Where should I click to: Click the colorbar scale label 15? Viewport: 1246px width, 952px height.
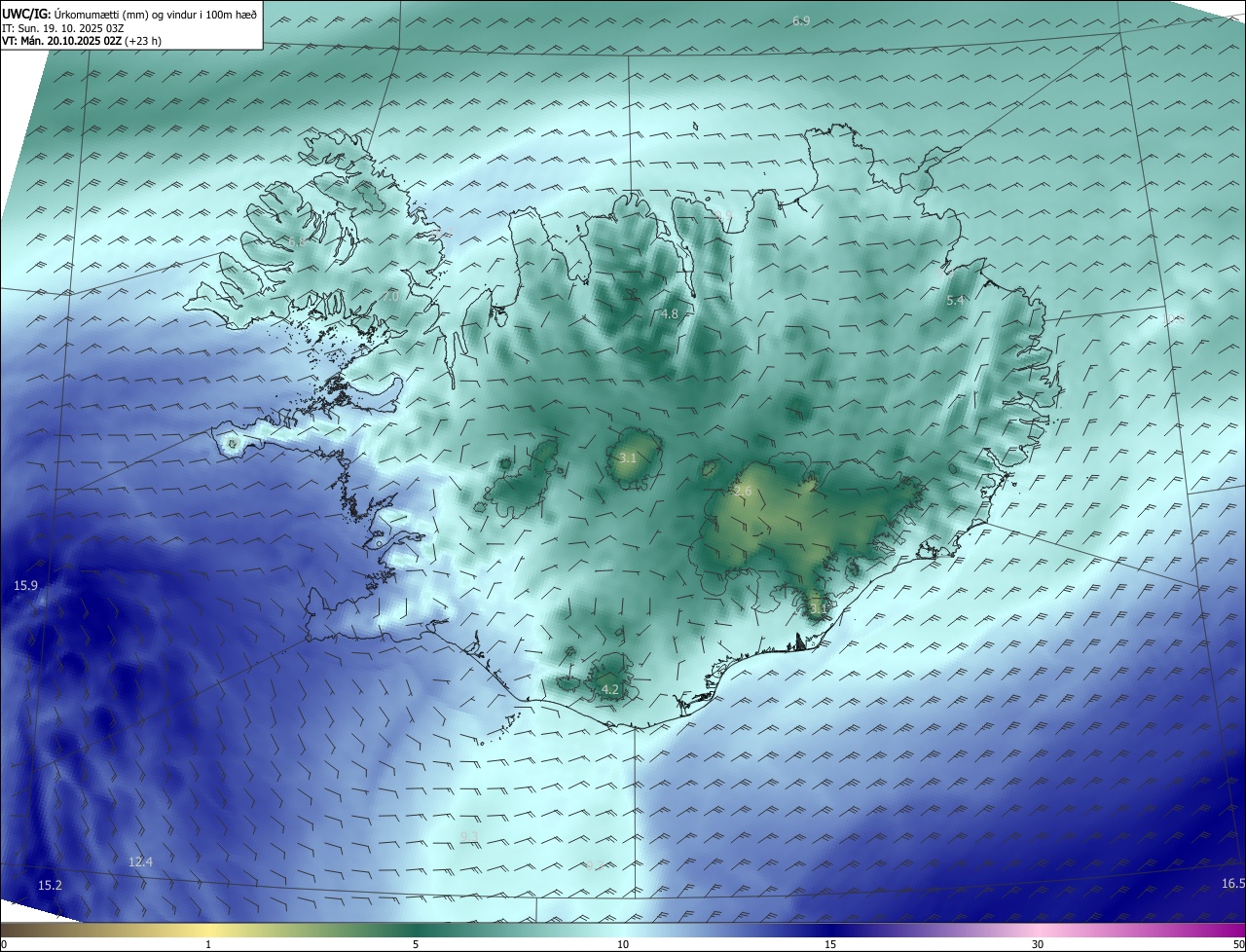(830, 944)
